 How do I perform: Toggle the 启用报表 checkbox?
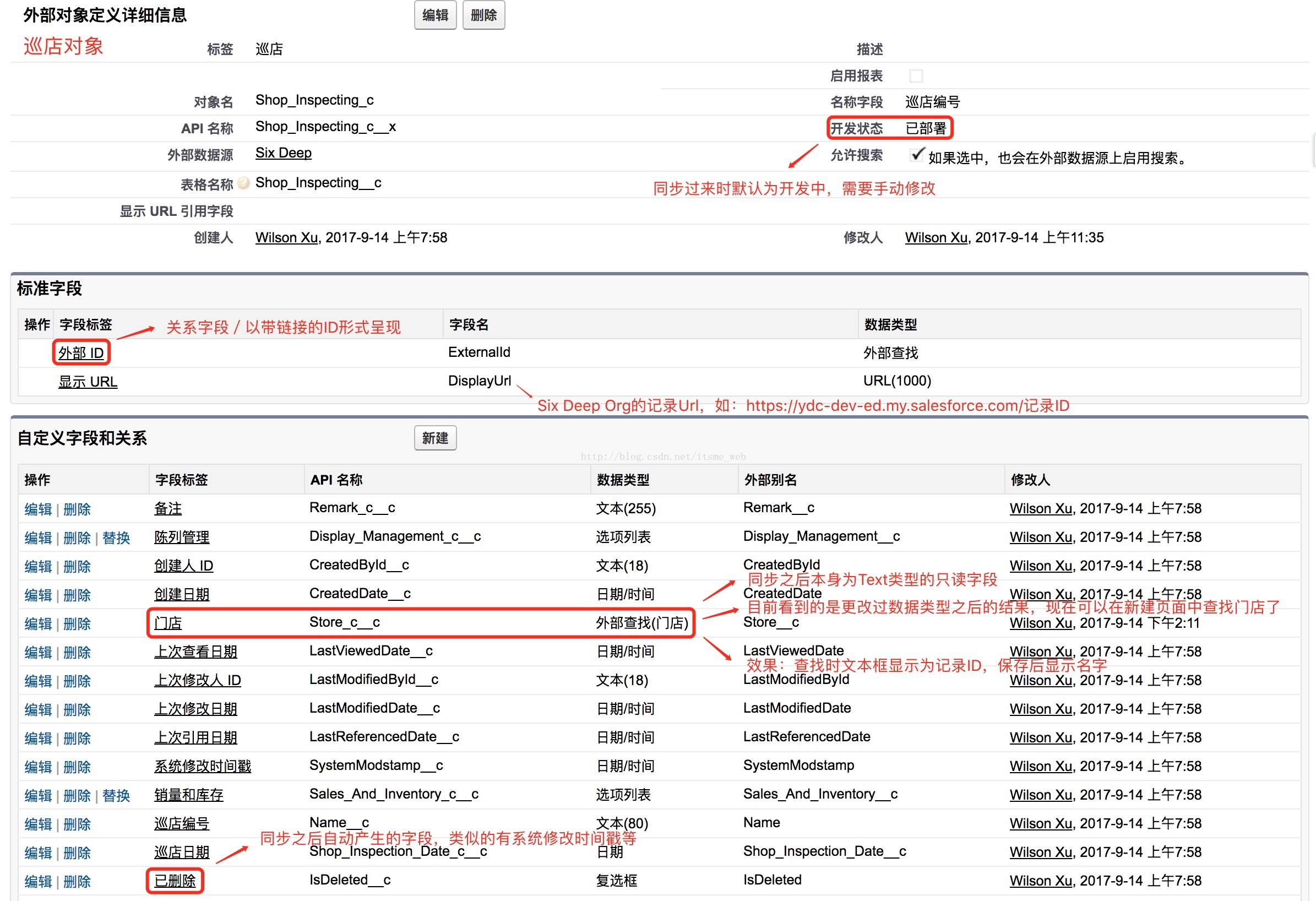pos(916,76)
